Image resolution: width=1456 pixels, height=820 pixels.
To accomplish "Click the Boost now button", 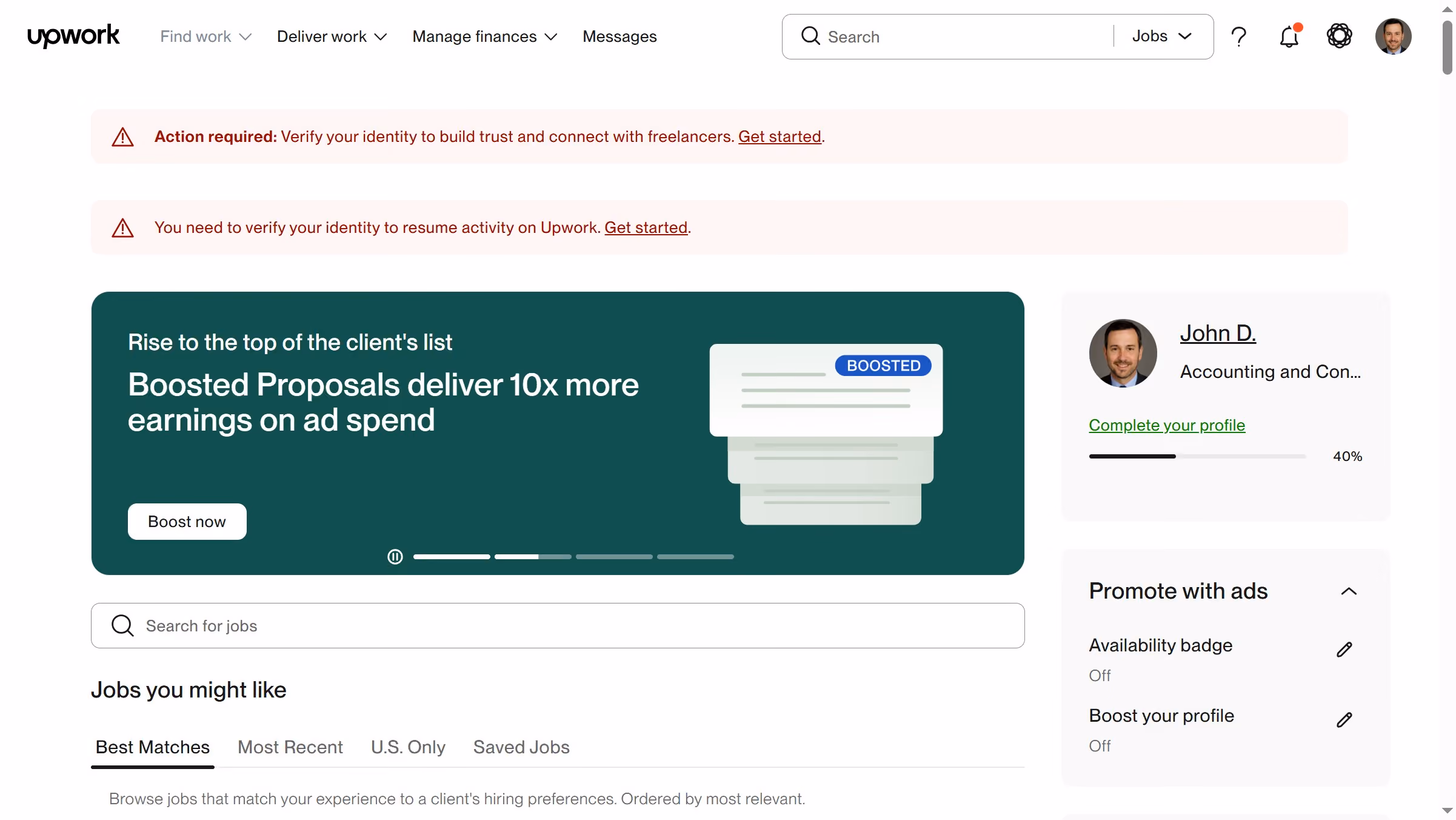I will pyautogui.click(x=187, y=522).
